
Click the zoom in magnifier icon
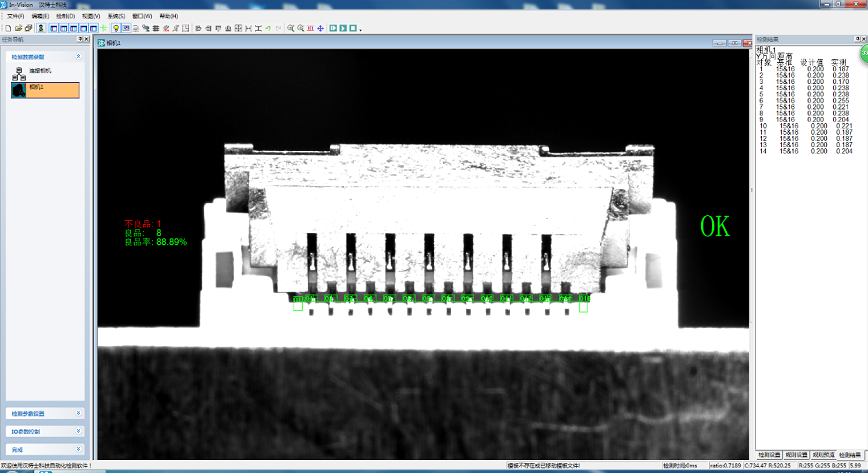pyautogui.click(x=291, y=28)
